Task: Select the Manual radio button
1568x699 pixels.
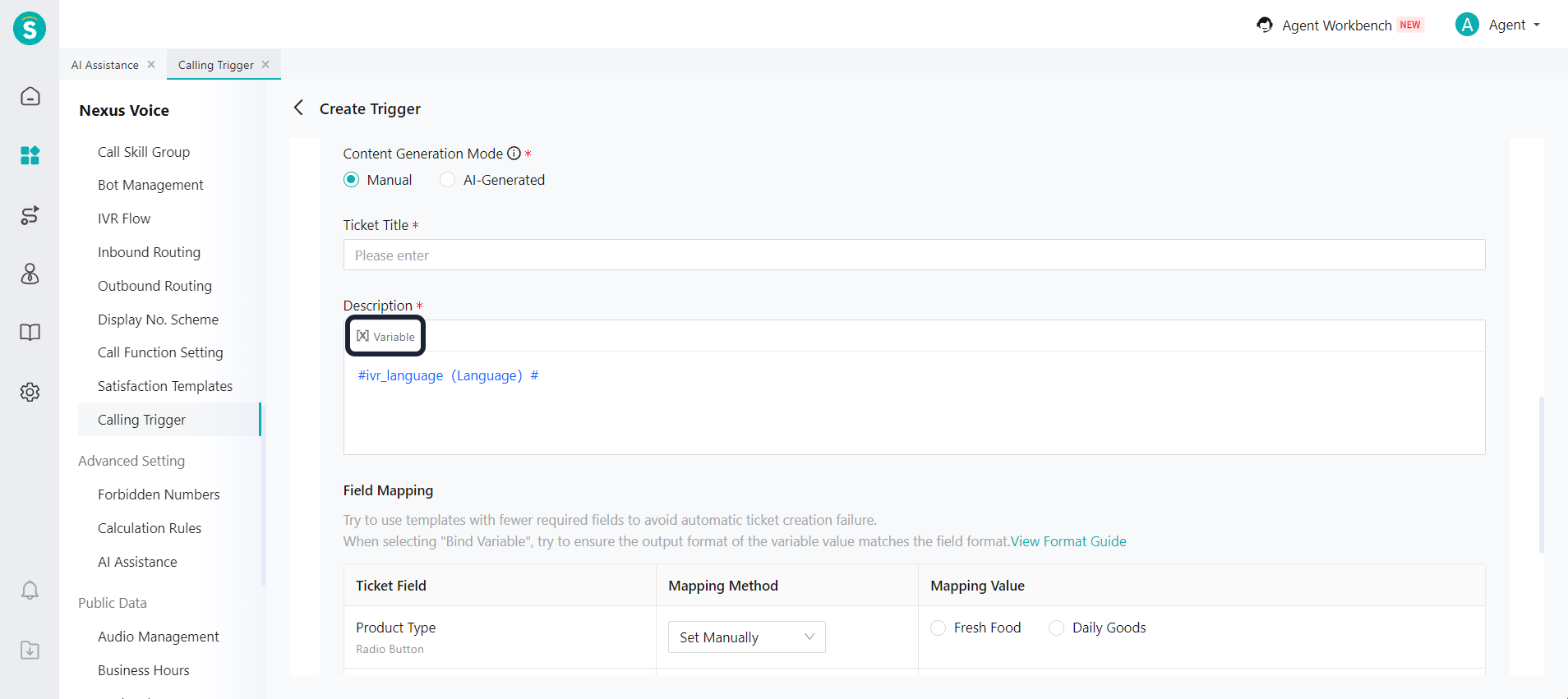Action: 350,180
